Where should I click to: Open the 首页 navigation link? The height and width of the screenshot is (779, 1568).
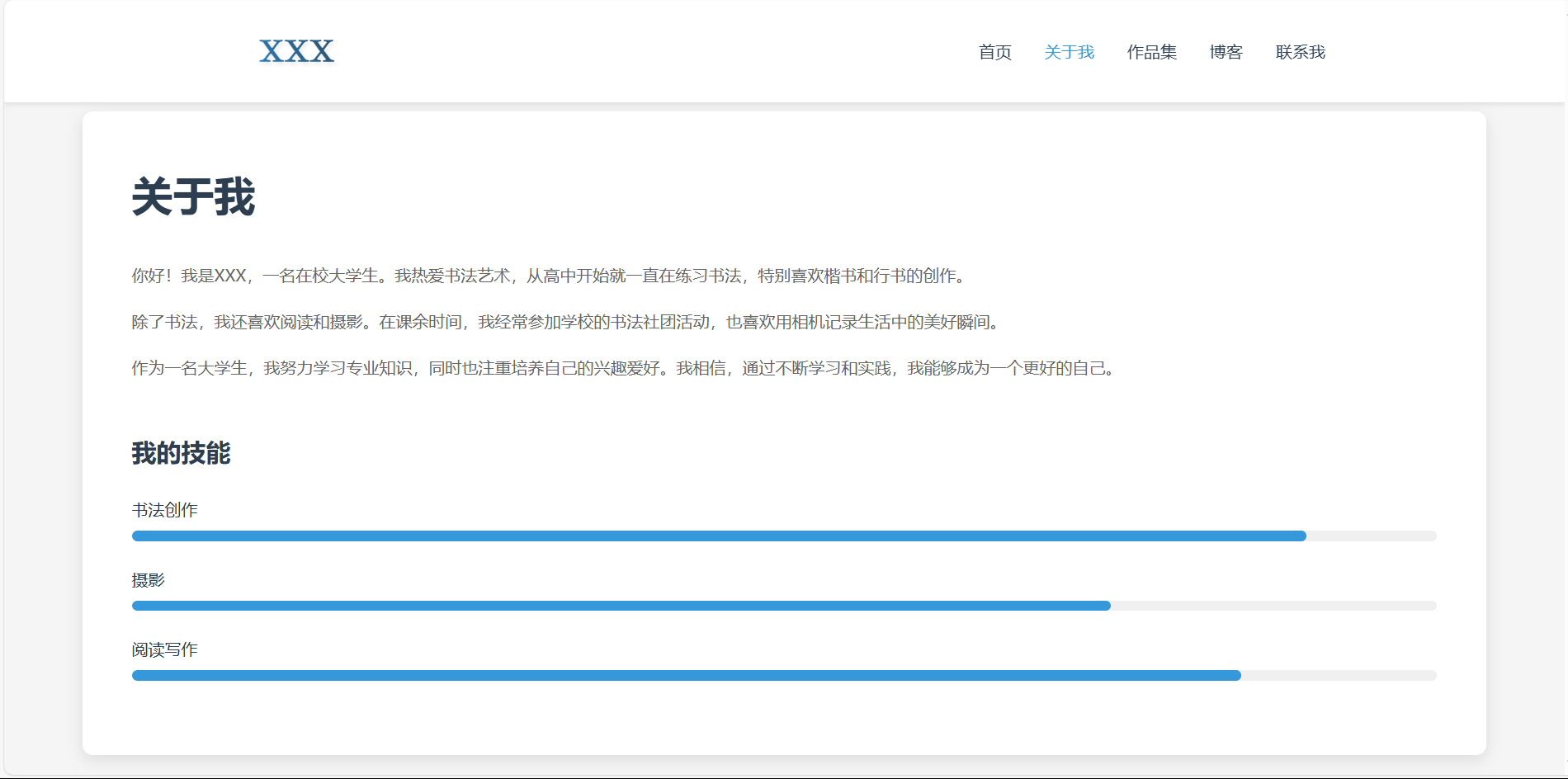click(x=994, y=52)
